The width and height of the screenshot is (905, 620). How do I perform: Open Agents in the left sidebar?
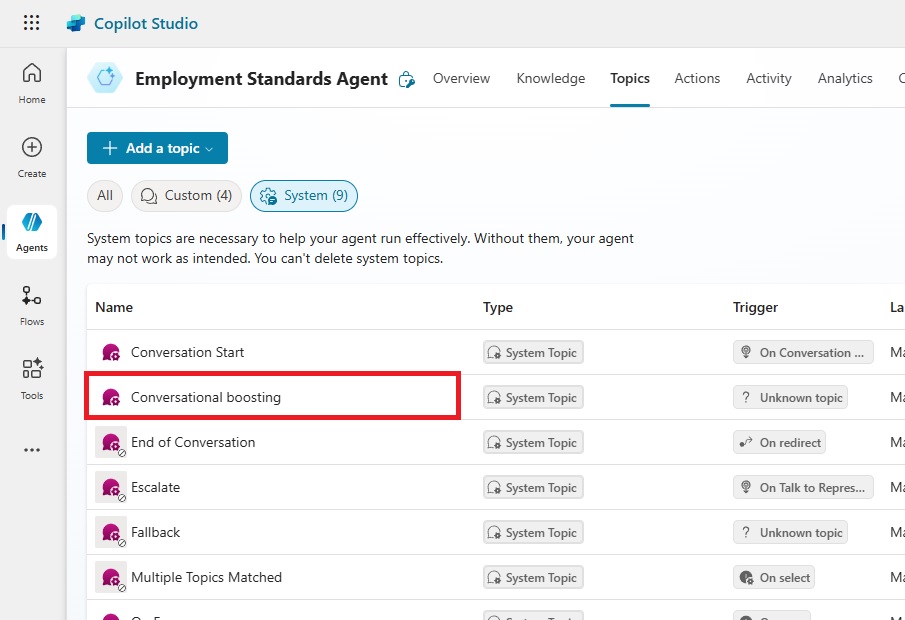coord(32,231)
